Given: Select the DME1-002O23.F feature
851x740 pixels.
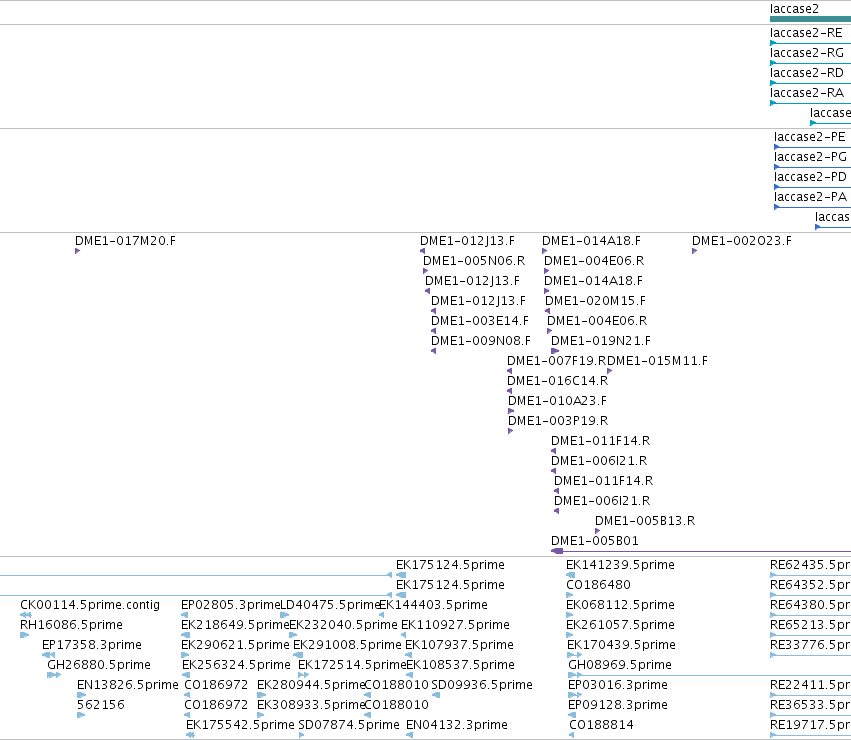Looking at the screenshot, I should [x=741, y=241].
